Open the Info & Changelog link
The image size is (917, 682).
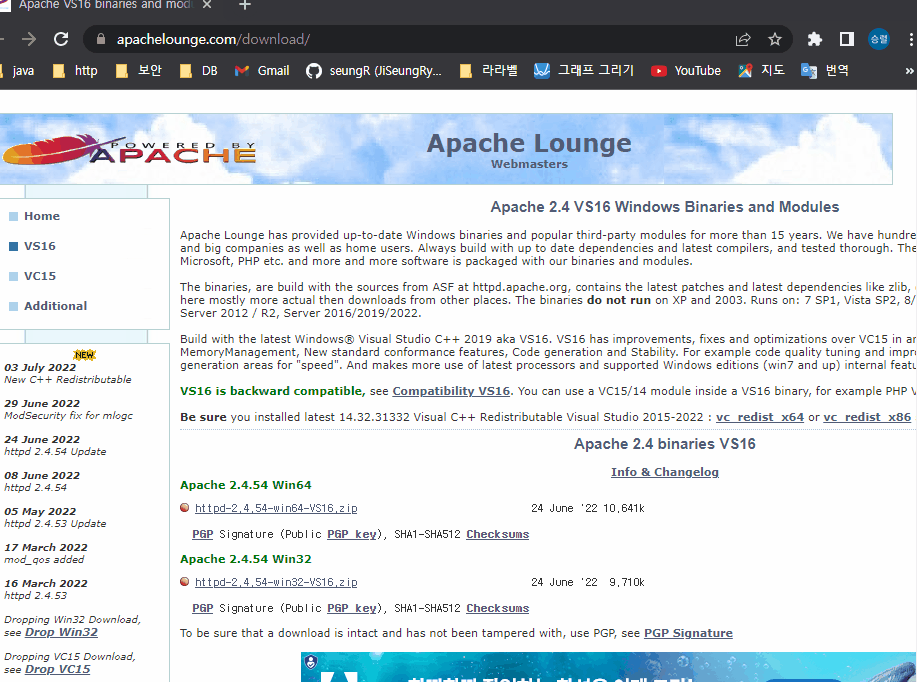664,472
